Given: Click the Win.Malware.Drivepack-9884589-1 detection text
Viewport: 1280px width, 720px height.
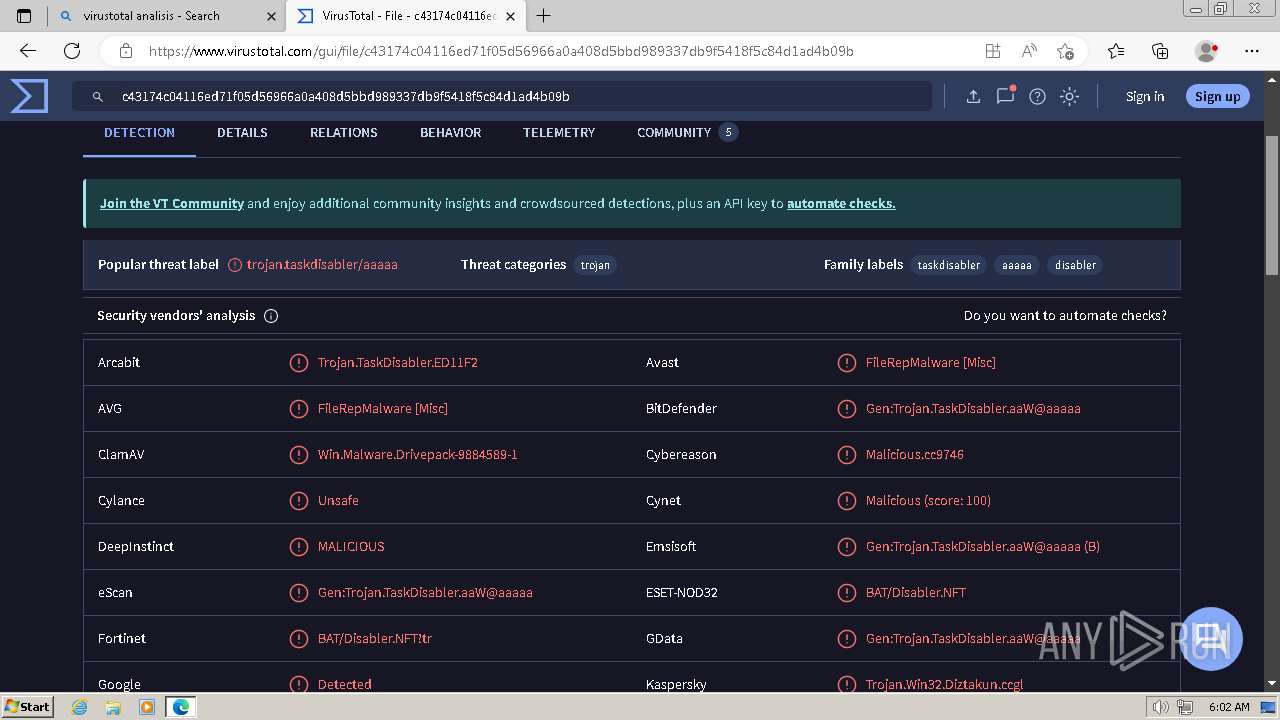Looking at the screenshot, I should click(418, 455).
